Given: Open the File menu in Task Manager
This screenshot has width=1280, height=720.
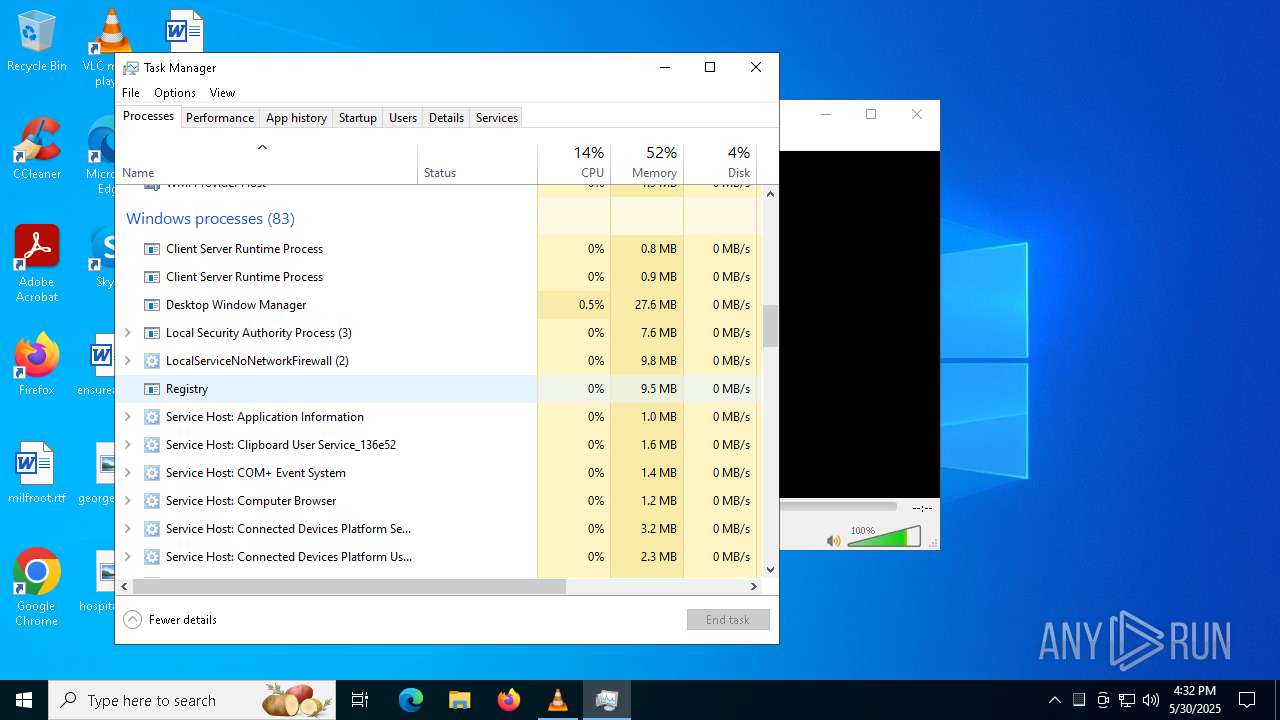Looking at the screenshot, I should [131, 93].
